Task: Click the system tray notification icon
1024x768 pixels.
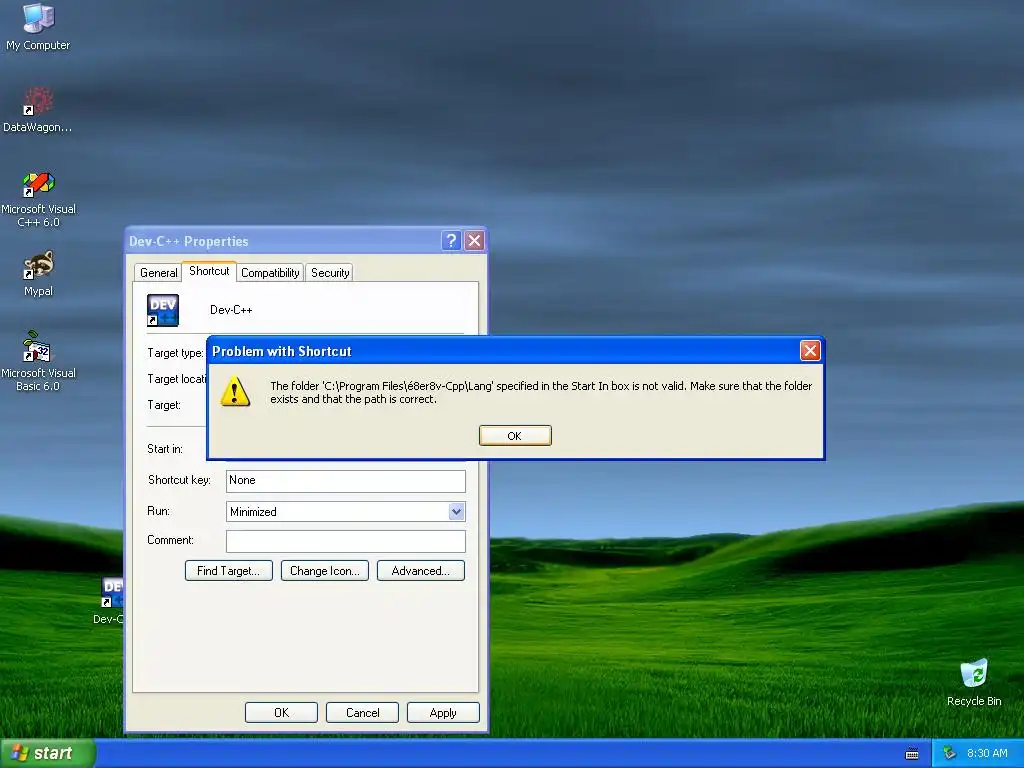Action: click(950, 753)
